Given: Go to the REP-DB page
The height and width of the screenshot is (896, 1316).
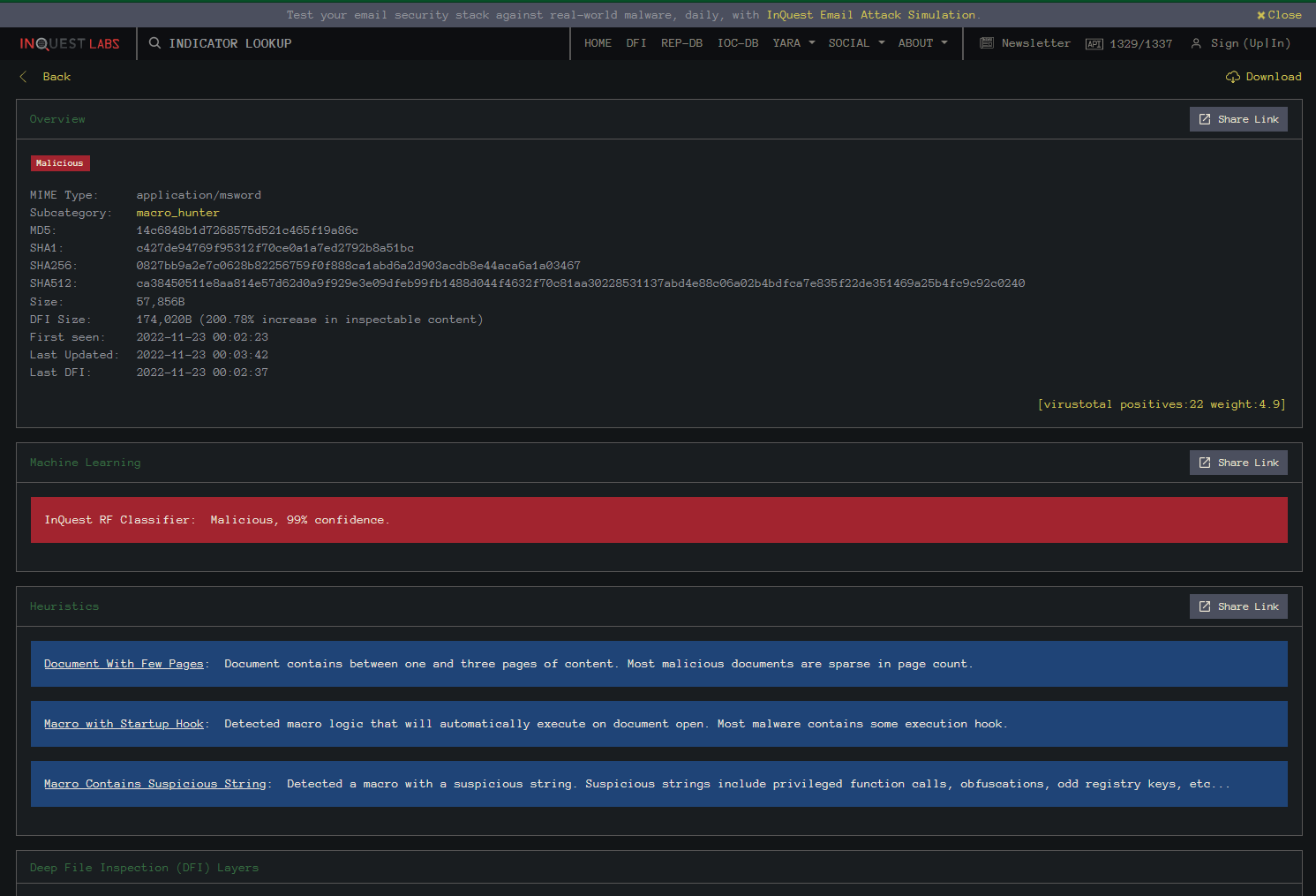Looking at the screenshot, I should (681, 43).
